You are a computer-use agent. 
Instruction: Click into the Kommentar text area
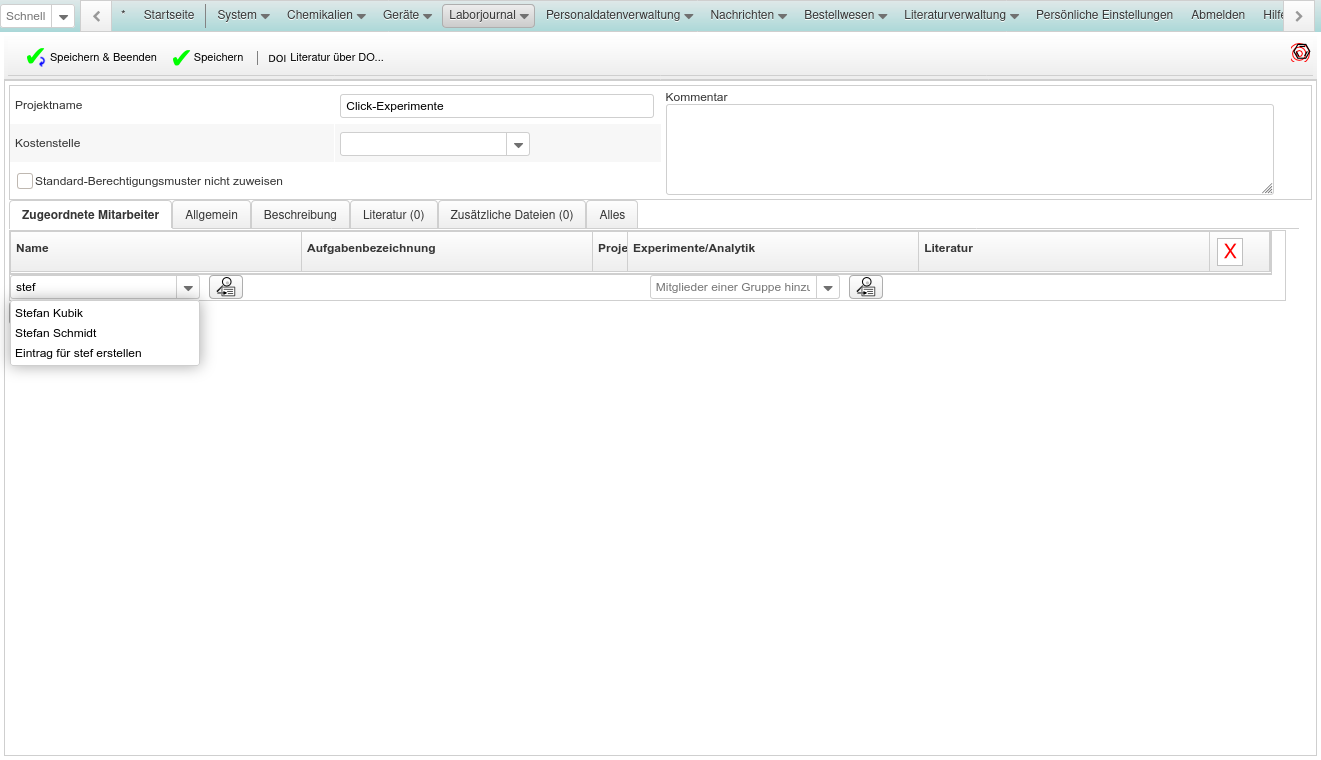(x=968, y=149)
